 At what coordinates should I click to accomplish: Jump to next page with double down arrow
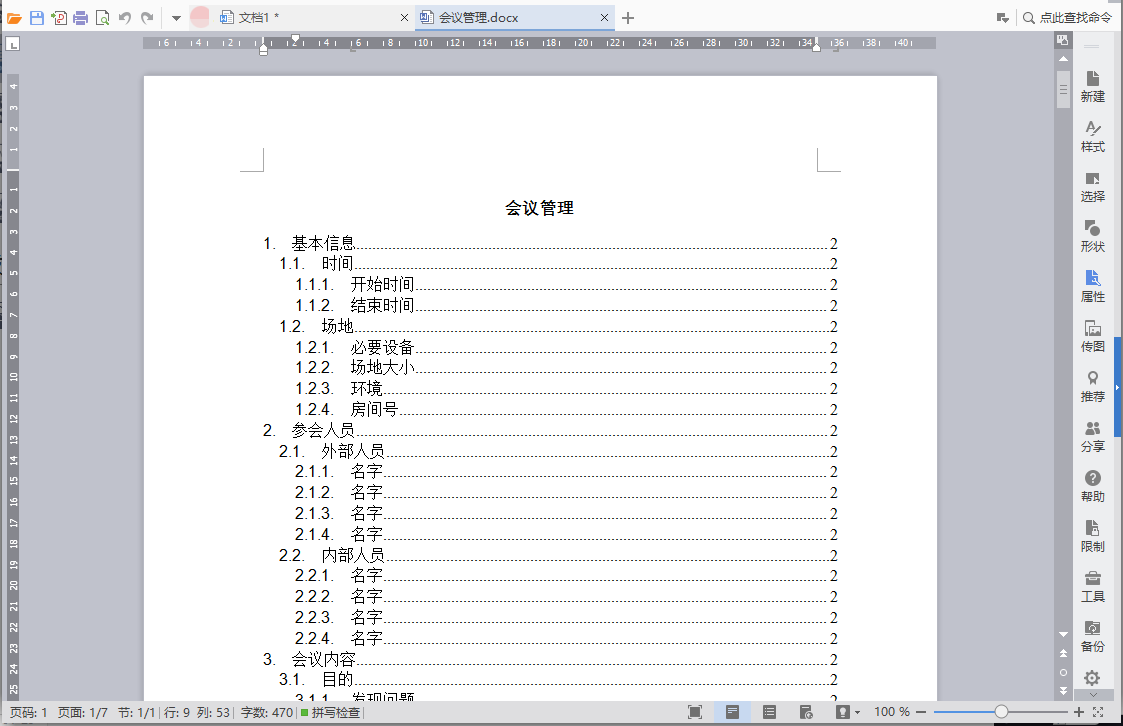pyautogui.click(x=1064, y=691)
